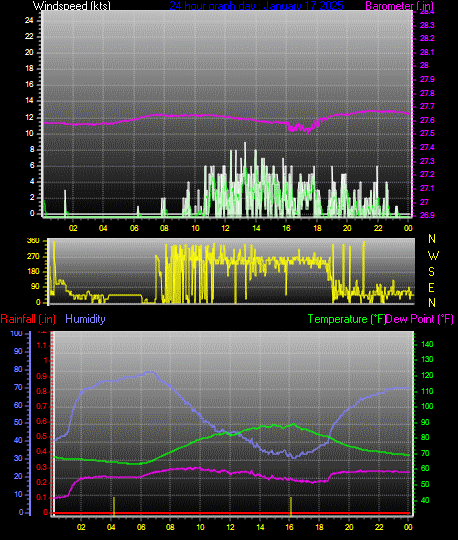The image size is (458, 540).
Task: Click the 24 hour graph day title
Action: click(x=256, y=6)
